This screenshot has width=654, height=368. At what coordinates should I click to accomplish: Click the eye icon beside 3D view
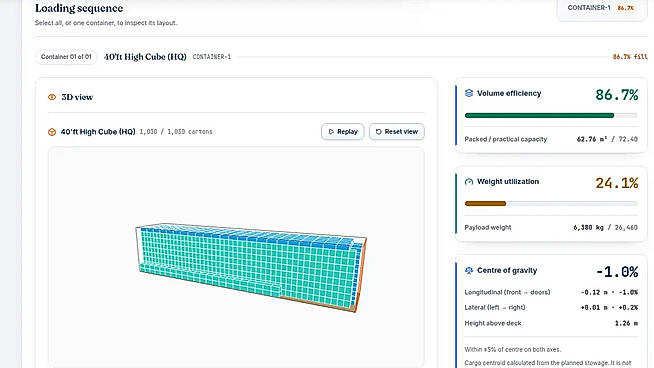(x=52, y=97)
